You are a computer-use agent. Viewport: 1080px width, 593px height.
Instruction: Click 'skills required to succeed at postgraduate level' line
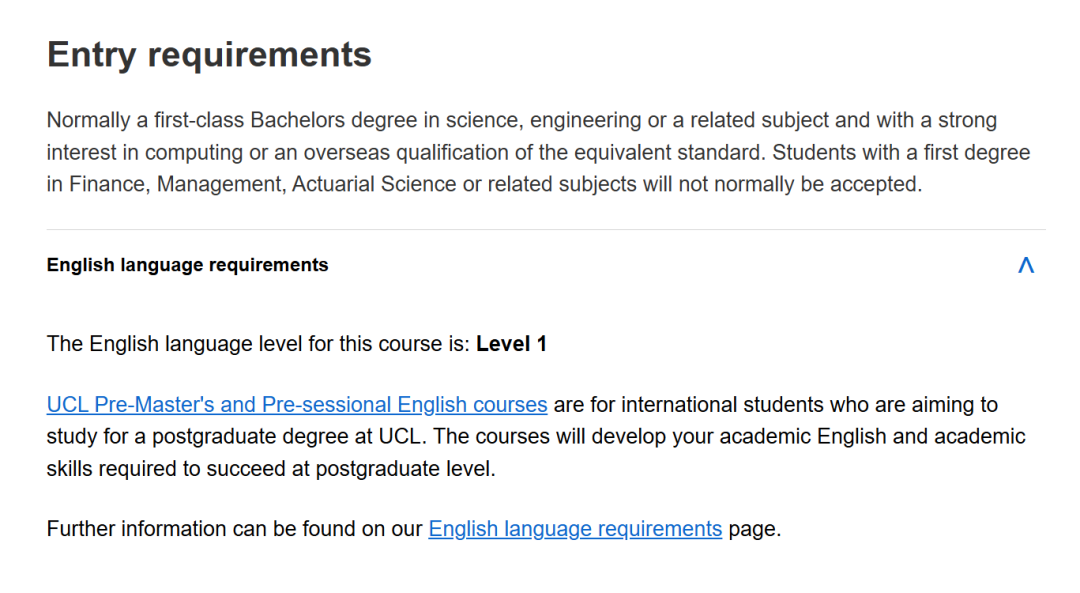(270, 469)
